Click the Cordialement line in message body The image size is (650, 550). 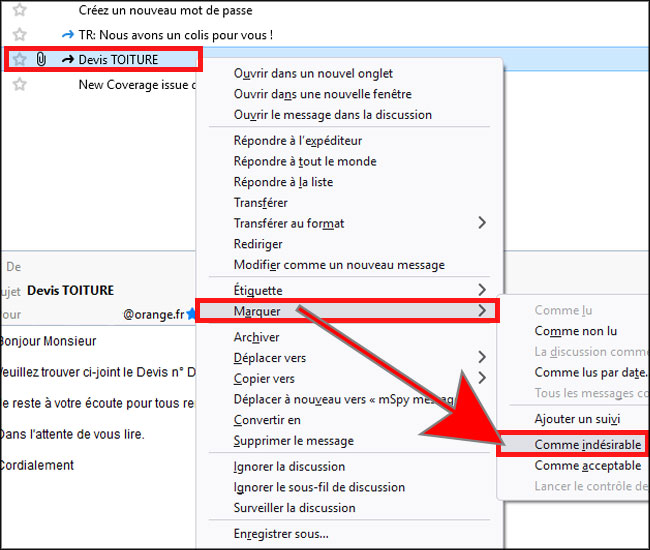(x=37, y=465)
